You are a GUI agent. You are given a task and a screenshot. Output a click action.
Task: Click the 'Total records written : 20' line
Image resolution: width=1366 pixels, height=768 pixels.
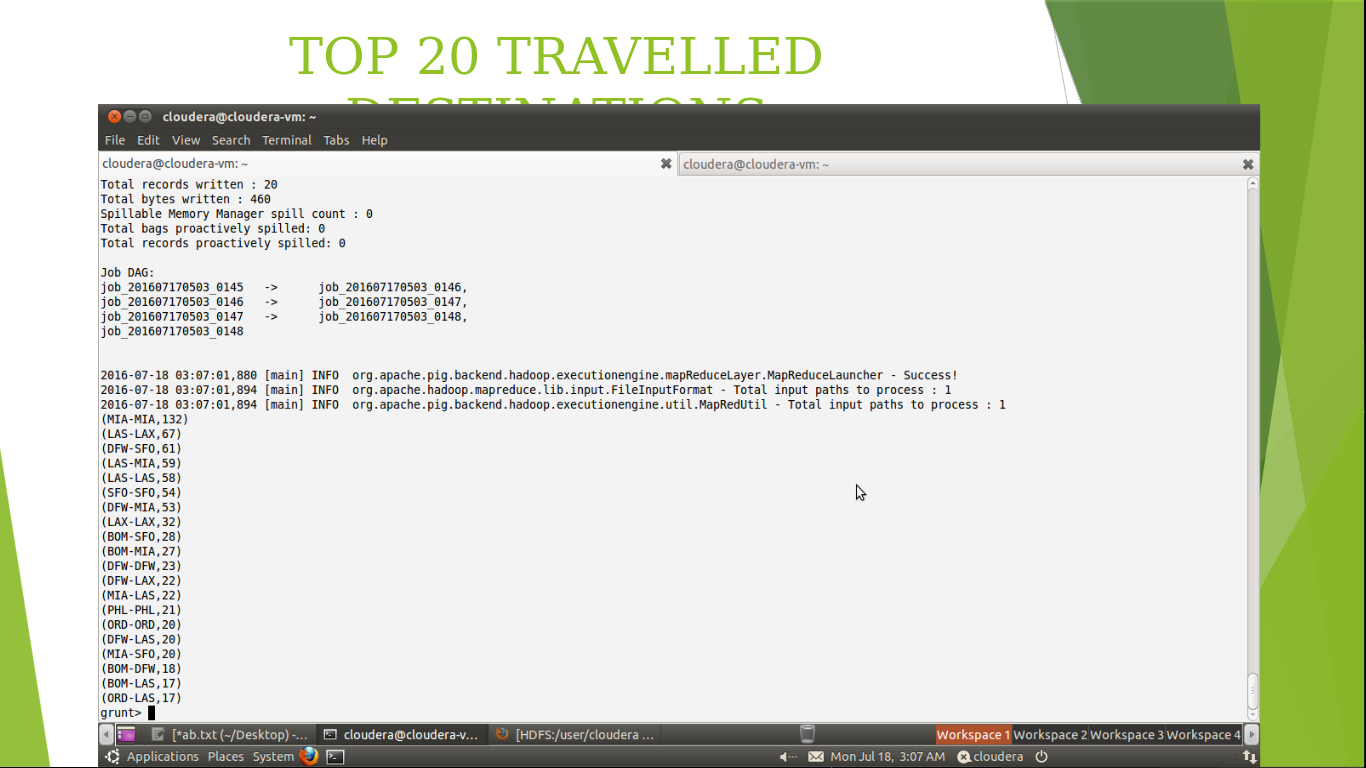189,185
